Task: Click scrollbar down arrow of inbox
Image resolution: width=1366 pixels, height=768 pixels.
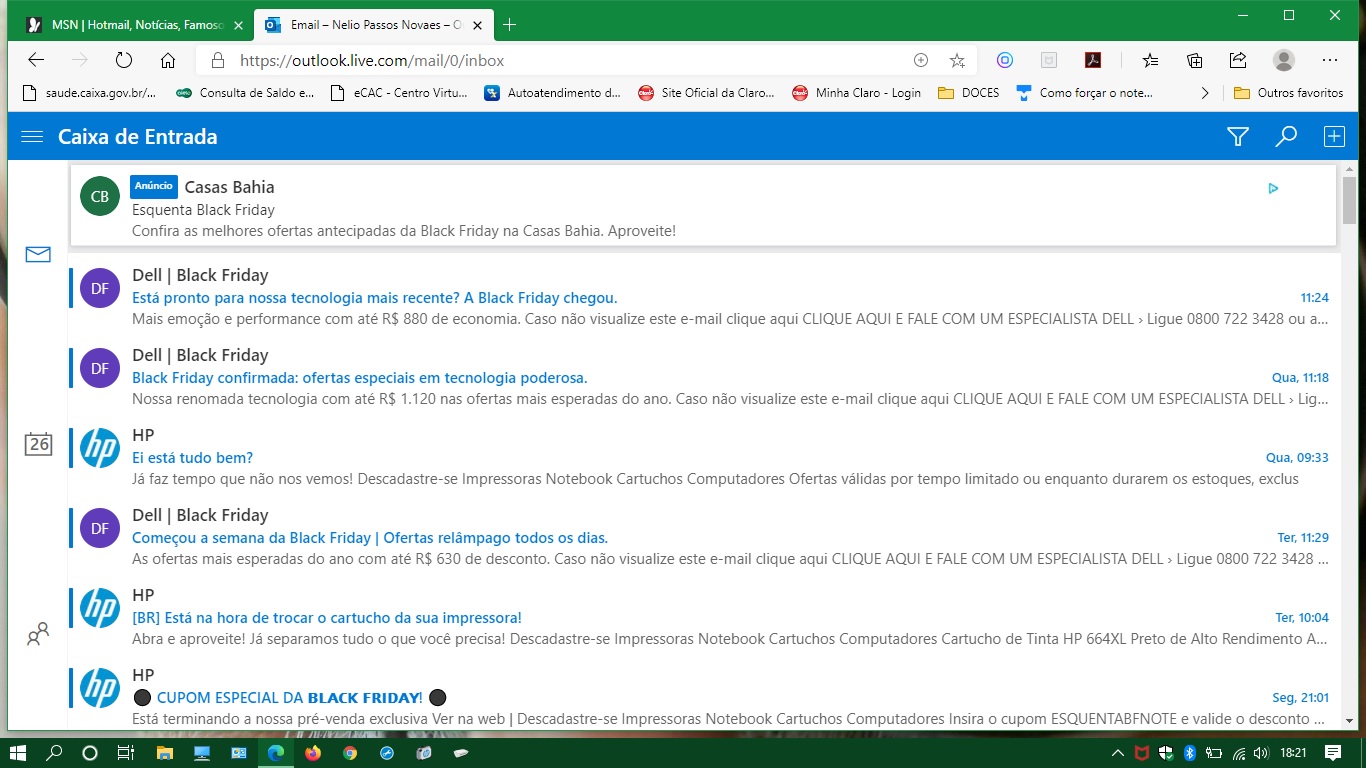Action: 1349,720
